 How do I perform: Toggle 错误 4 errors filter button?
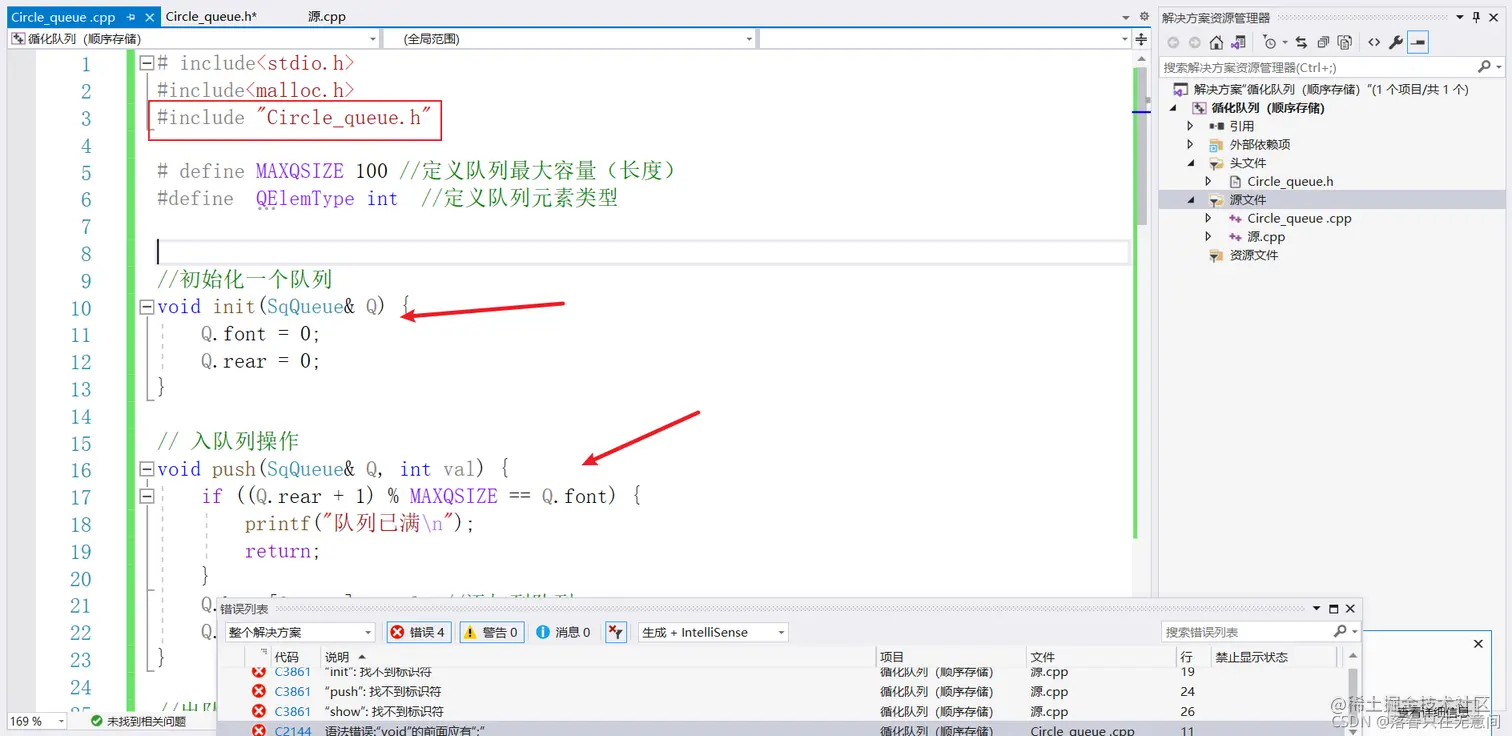[x=418, y=632]
